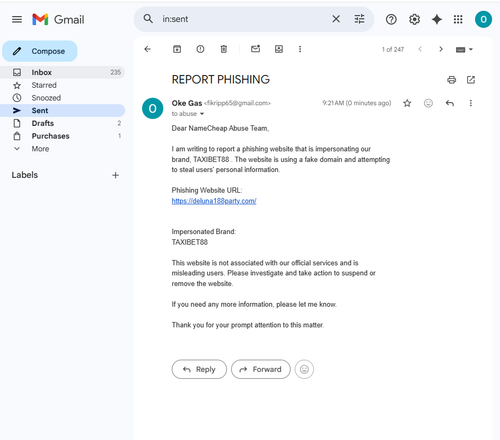Add emoji reaction beside the timestamp

(428, 103)
